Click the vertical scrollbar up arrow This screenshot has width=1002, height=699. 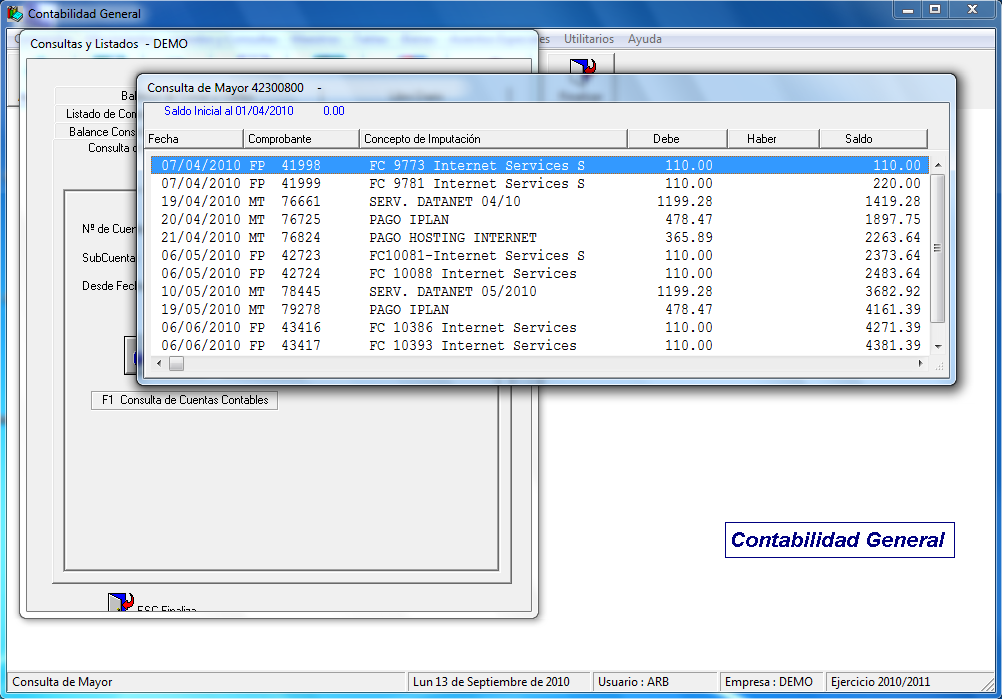(937, 165)
